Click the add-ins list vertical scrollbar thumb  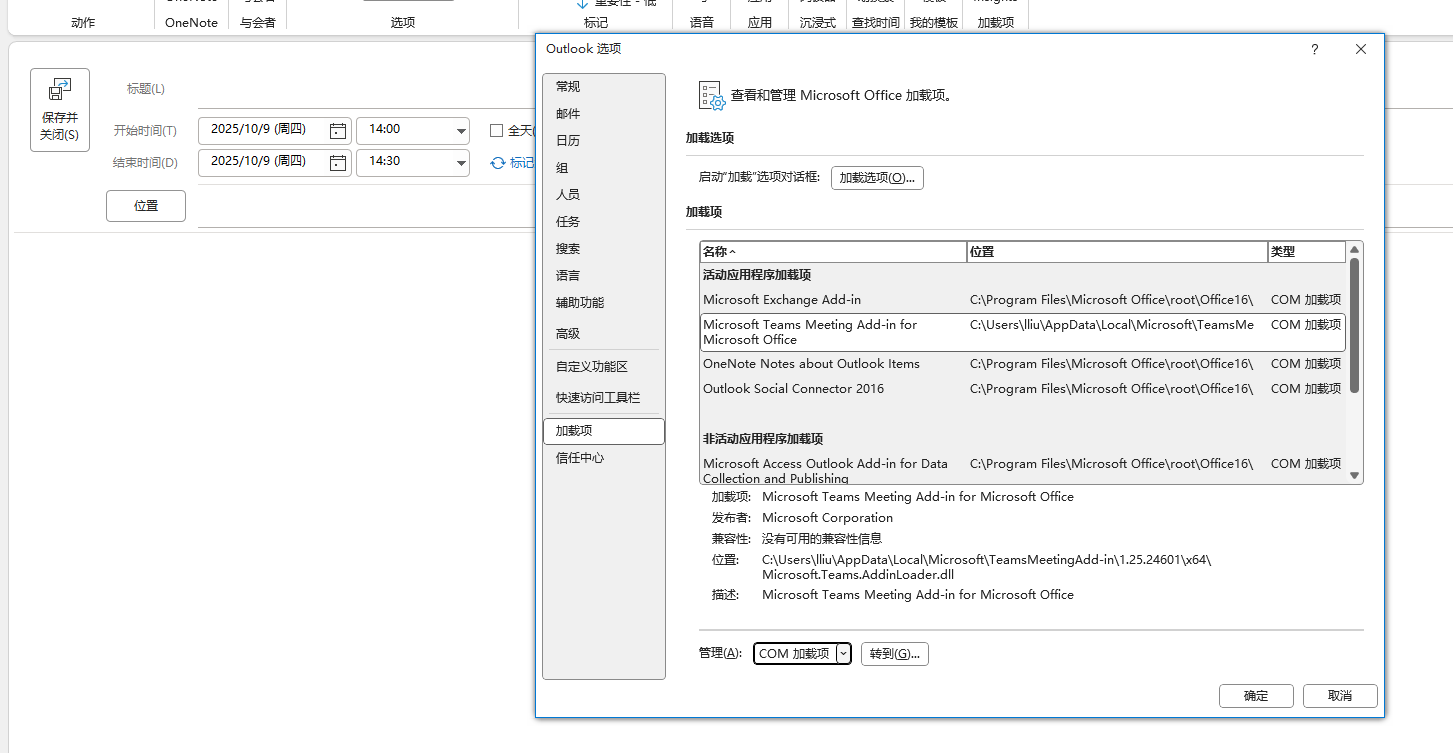pos(1355,325)
